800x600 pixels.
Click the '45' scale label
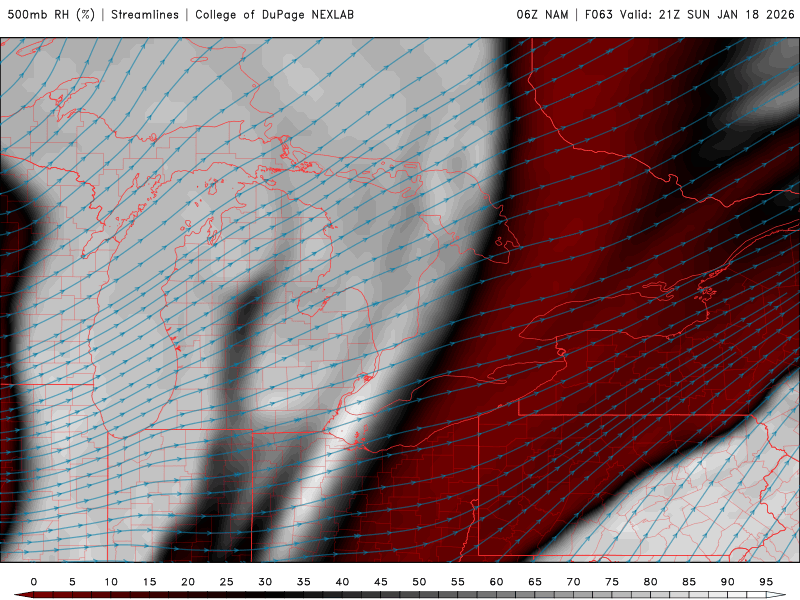point(381,582)
